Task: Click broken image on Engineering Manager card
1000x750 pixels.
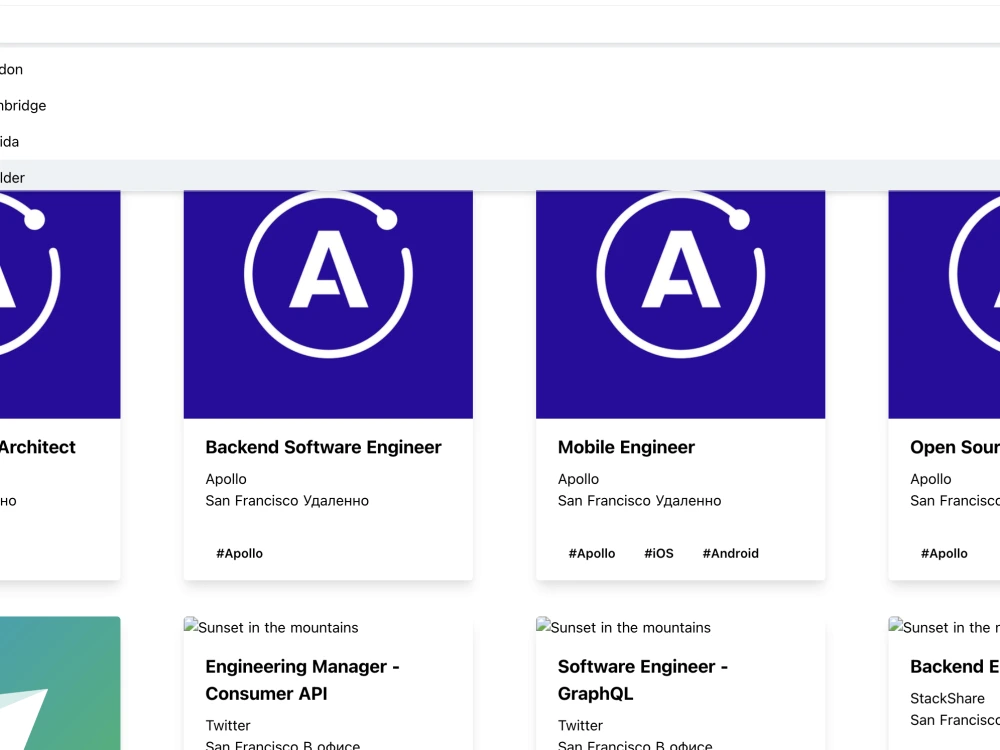Action: click(271, 628)
